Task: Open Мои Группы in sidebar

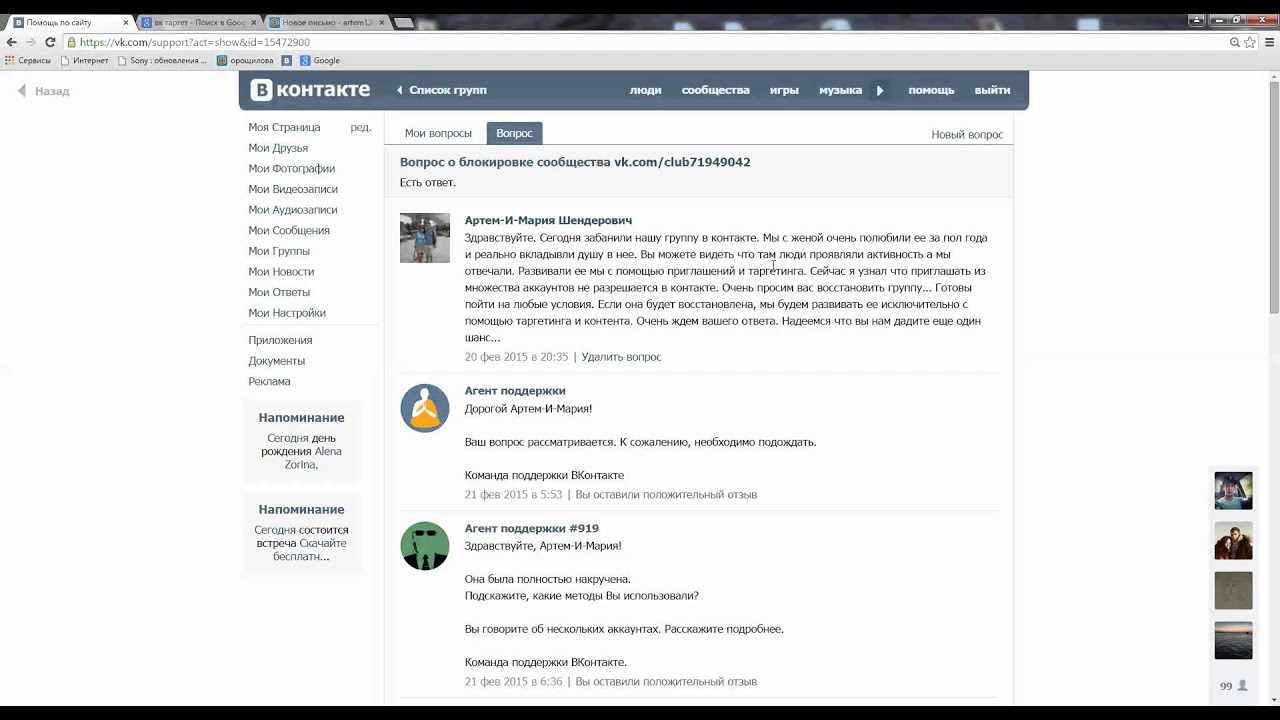Action: pyautogui.click(x=279, y=251)
